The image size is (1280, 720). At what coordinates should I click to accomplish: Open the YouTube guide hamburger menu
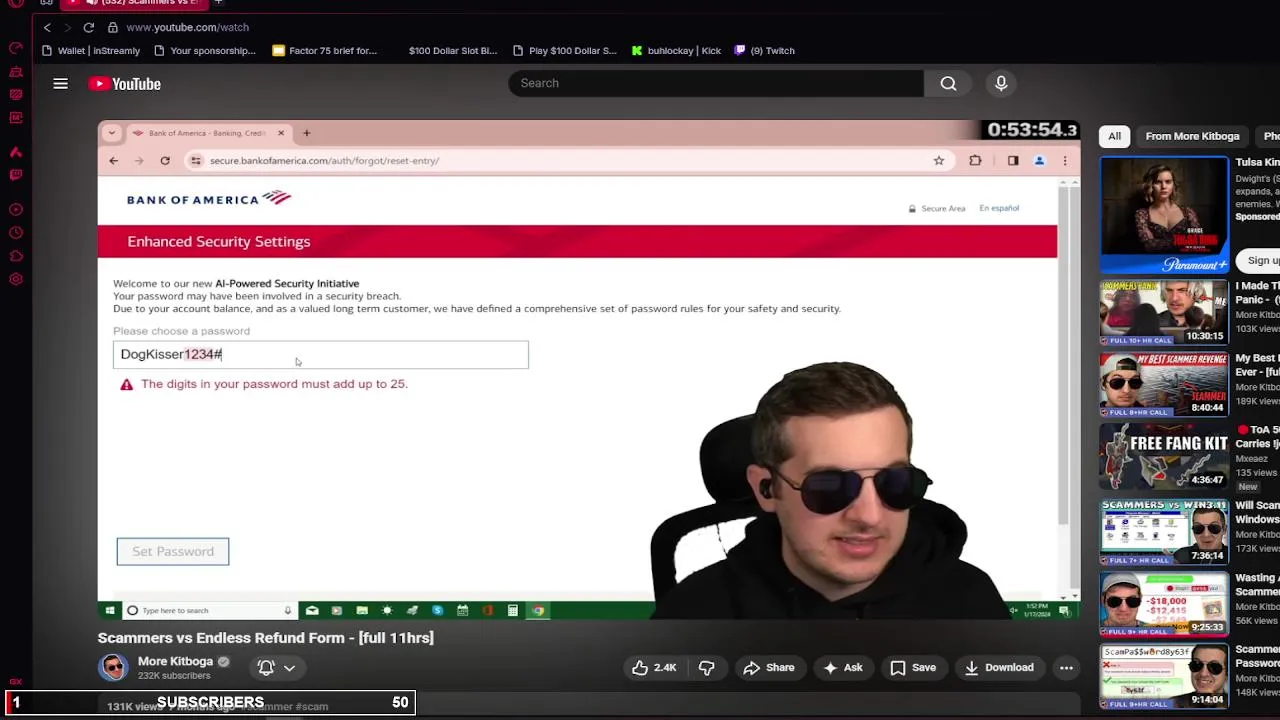coord(61,84)
